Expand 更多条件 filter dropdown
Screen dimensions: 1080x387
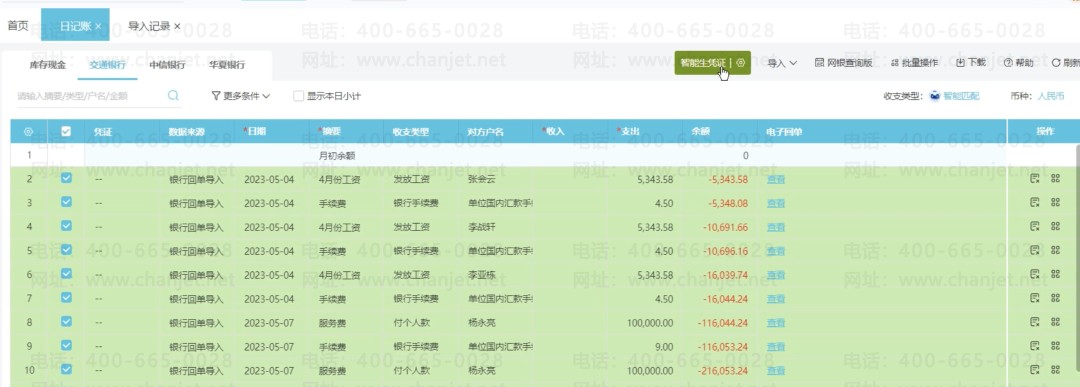tap(240, 96)
